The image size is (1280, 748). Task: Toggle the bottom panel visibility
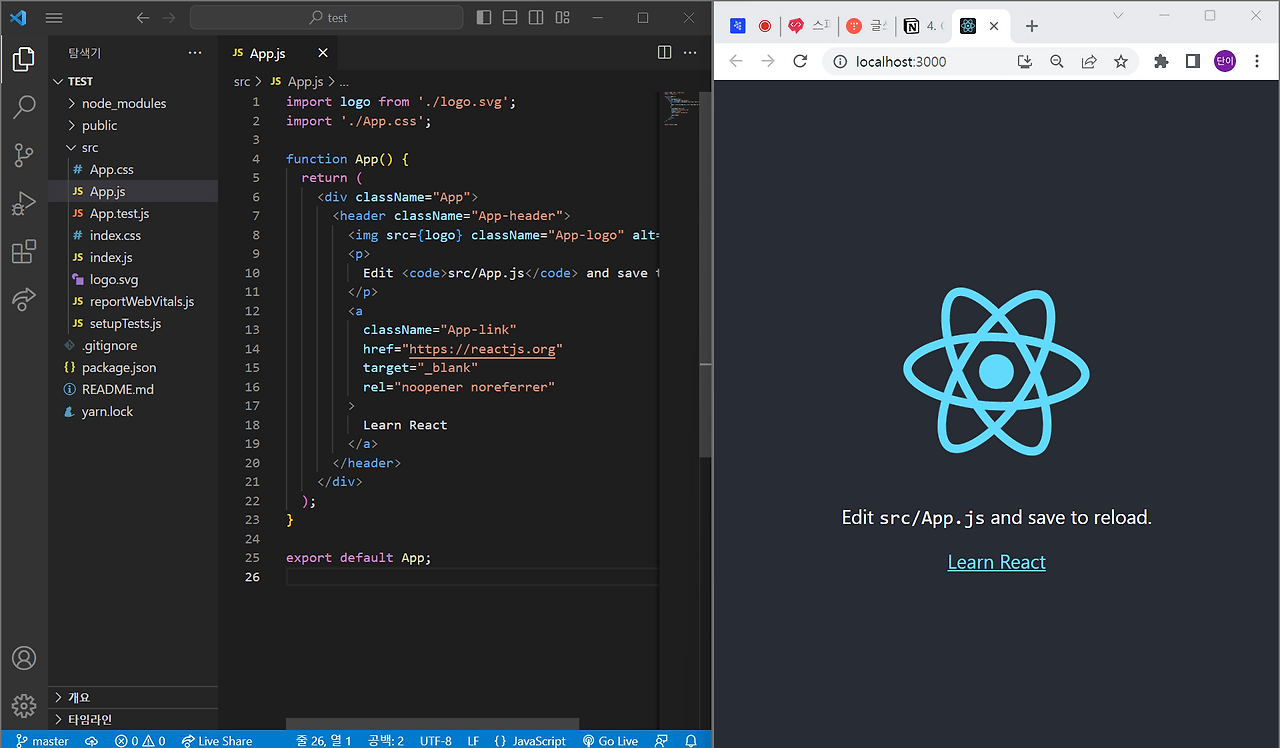509,17
